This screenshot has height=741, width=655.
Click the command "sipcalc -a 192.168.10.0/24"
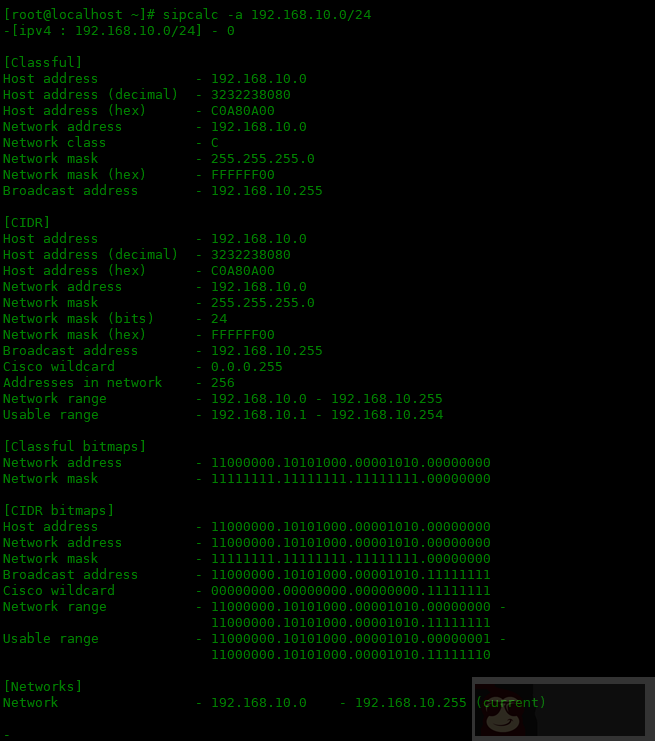[267, 15]
